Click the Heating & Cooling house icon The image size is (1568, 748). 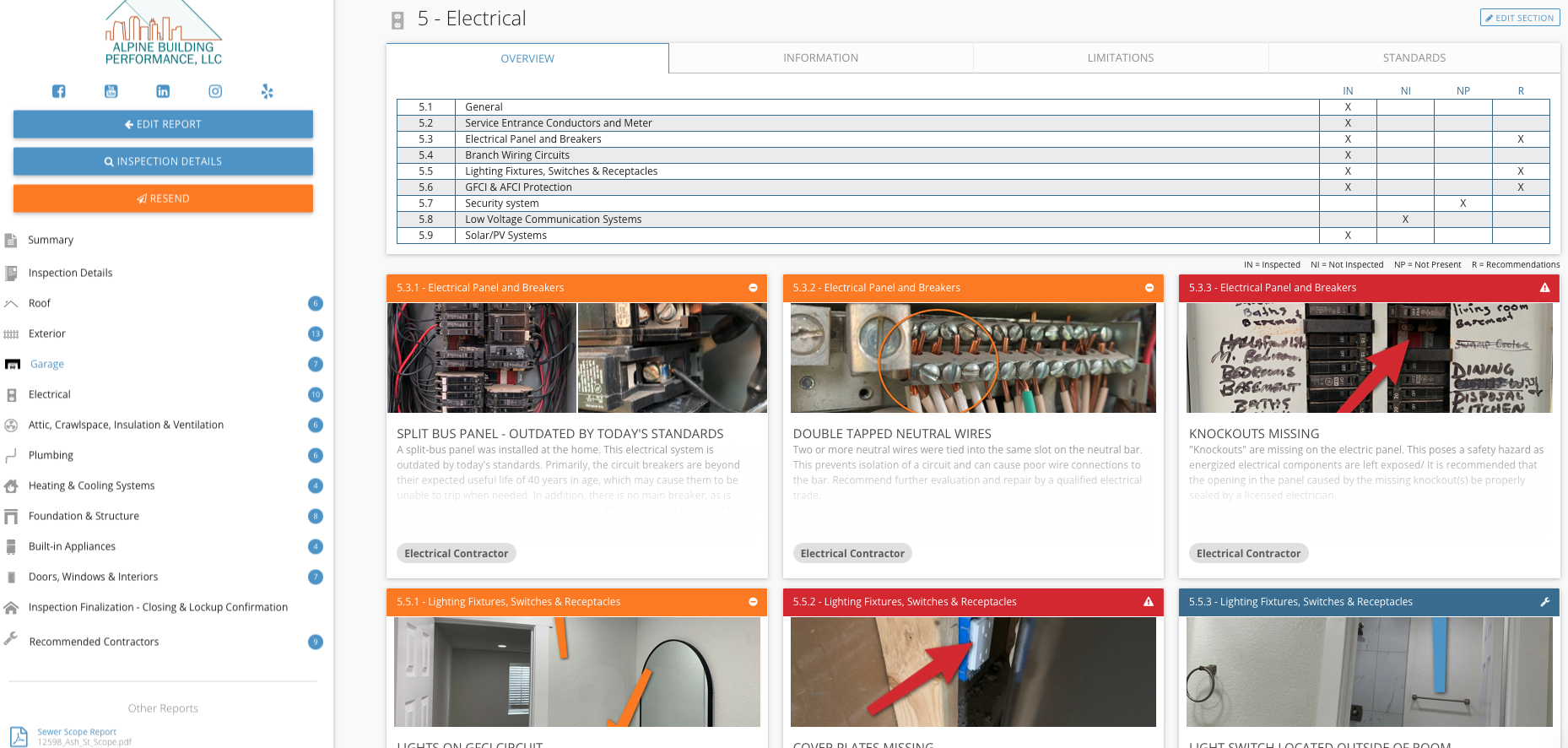pyautogui.click(x=11, y=485)
